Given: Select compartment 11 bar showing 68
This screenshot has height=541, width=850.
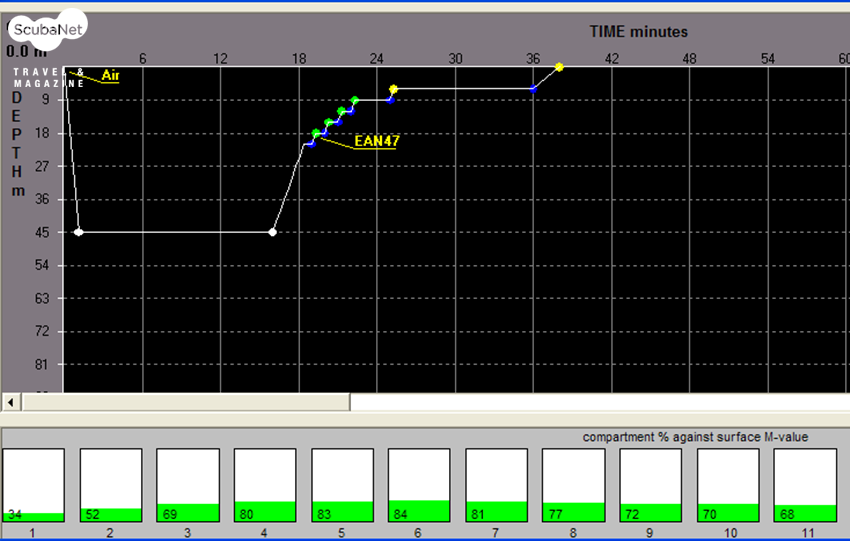Looking at the screenshot, I should pos(805,485).
